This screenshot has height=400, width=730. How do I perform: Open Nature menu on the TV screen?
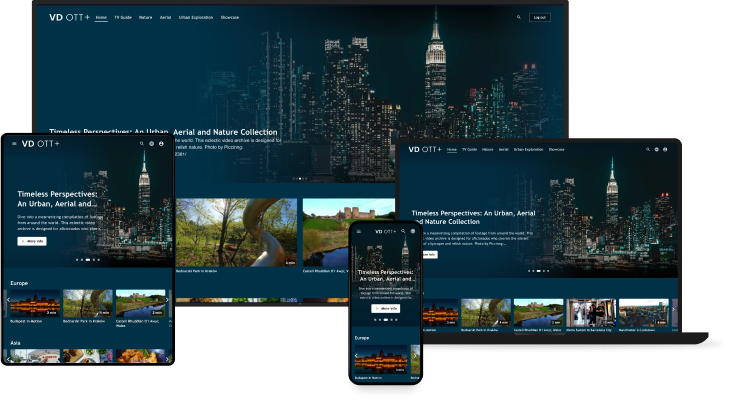point(145,17)
